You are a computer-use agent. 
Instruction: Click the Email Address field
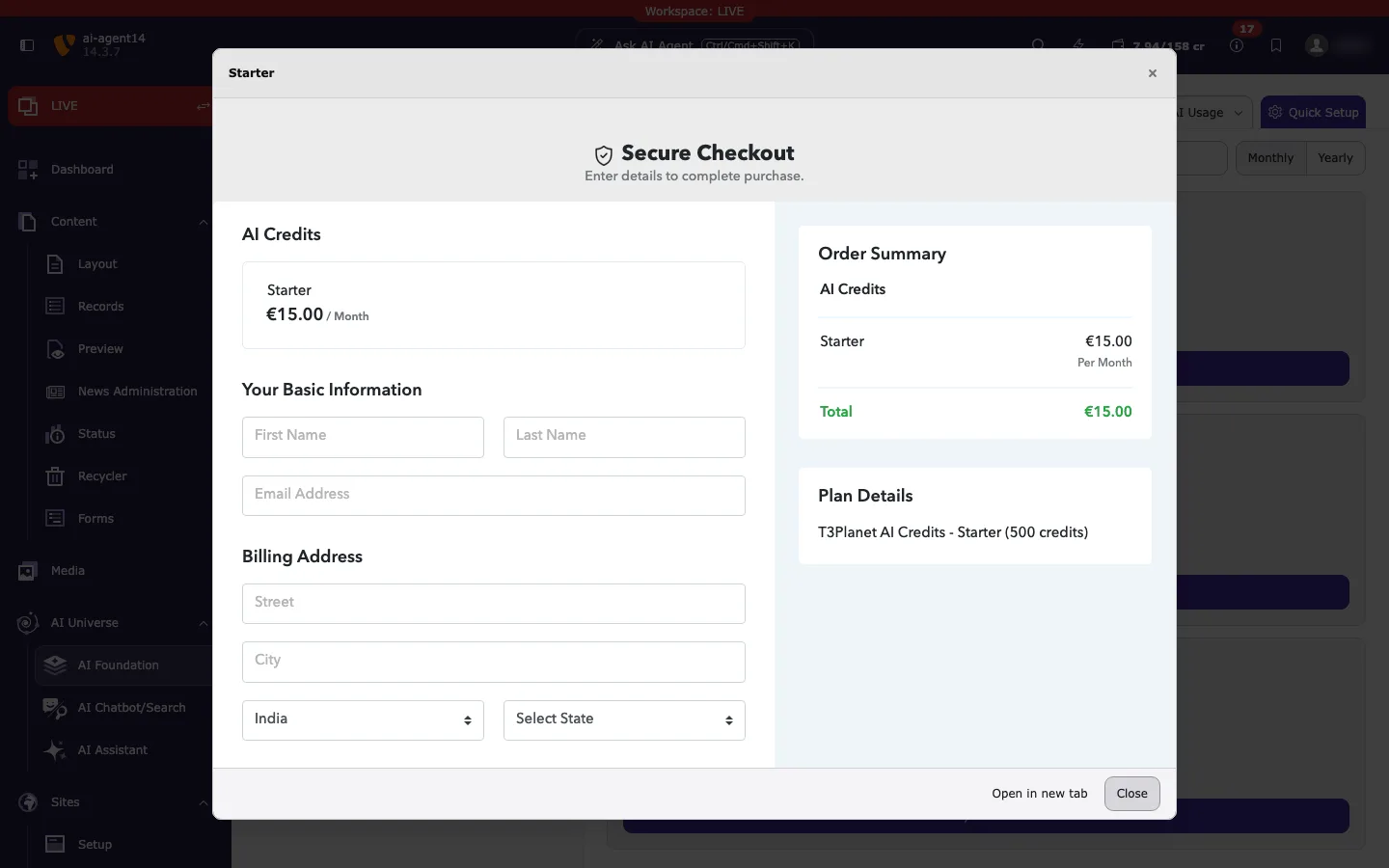tap(494, 496)
